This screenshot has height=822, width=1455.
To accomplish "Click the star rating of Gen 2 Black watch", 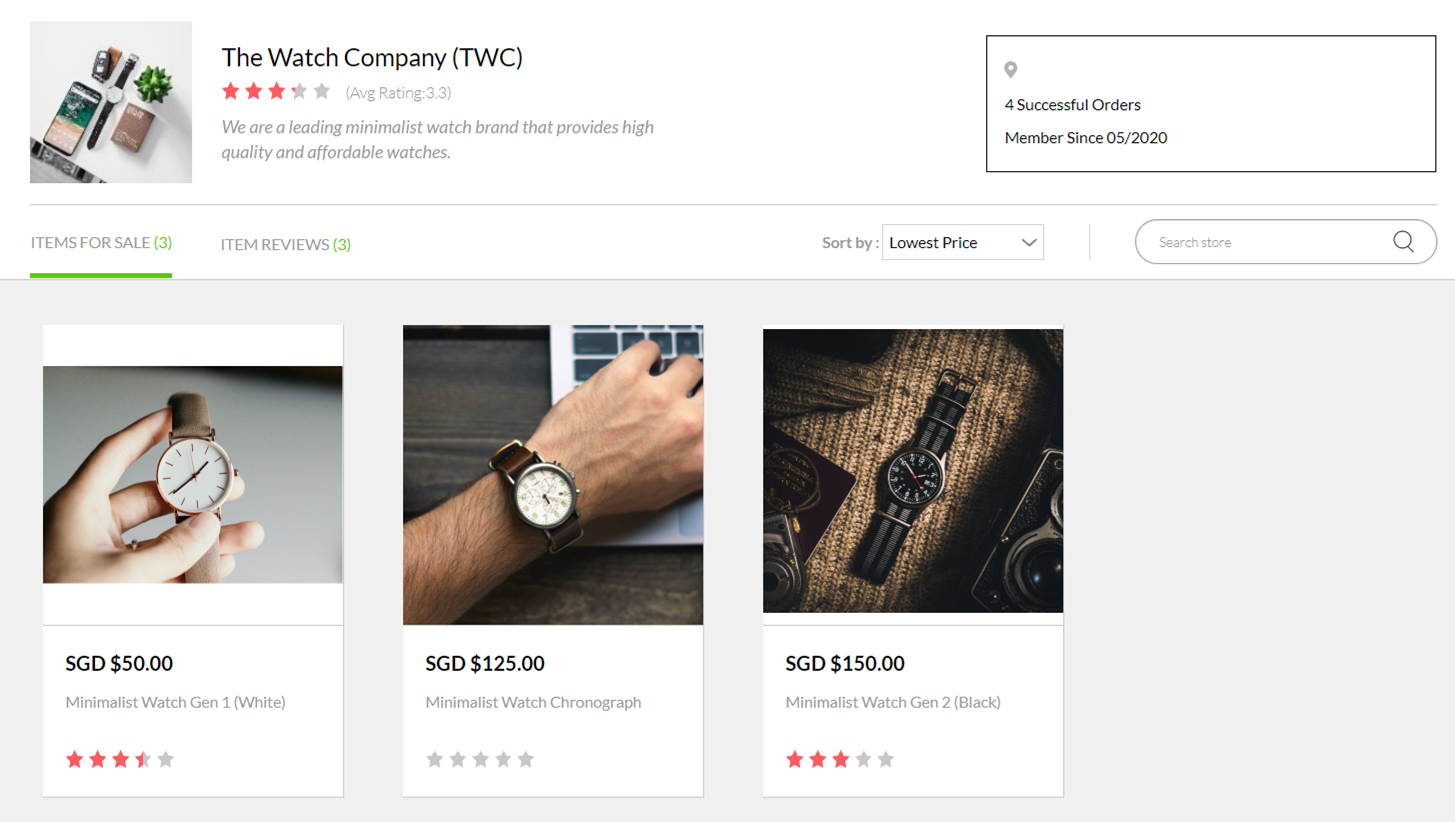I will coord(840,759).
